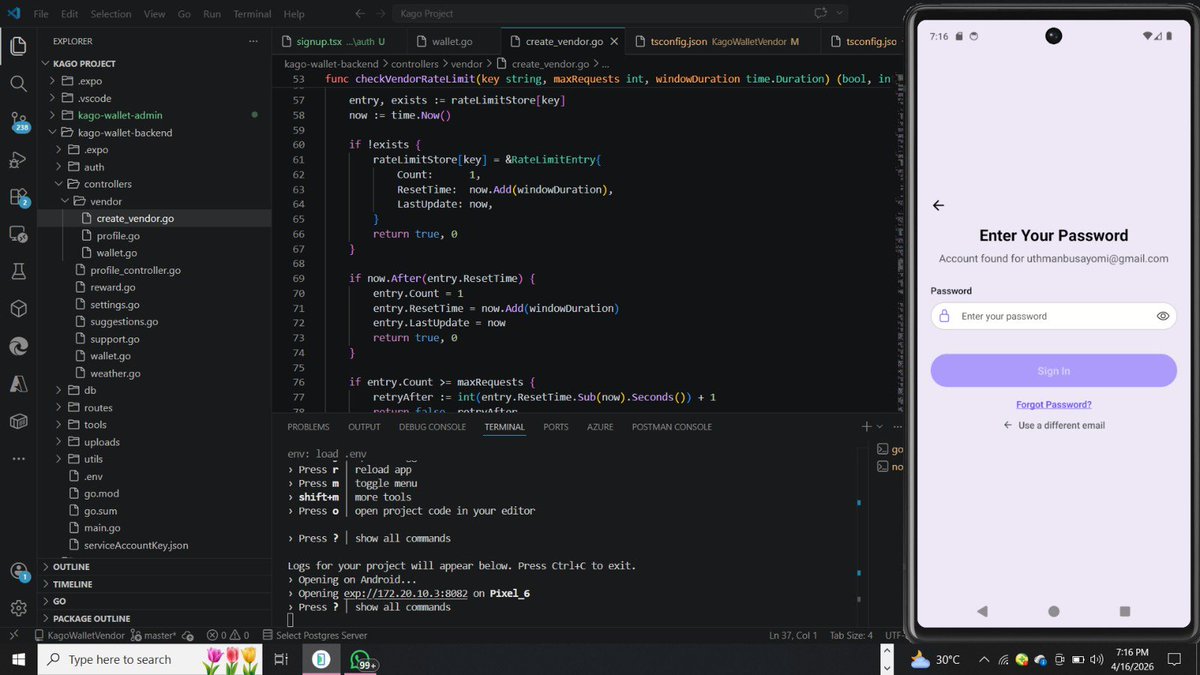This screenshot has height=675, width=1200.
Task: Open terminal panel more actions ellipsis
Action: coord(897,427)
